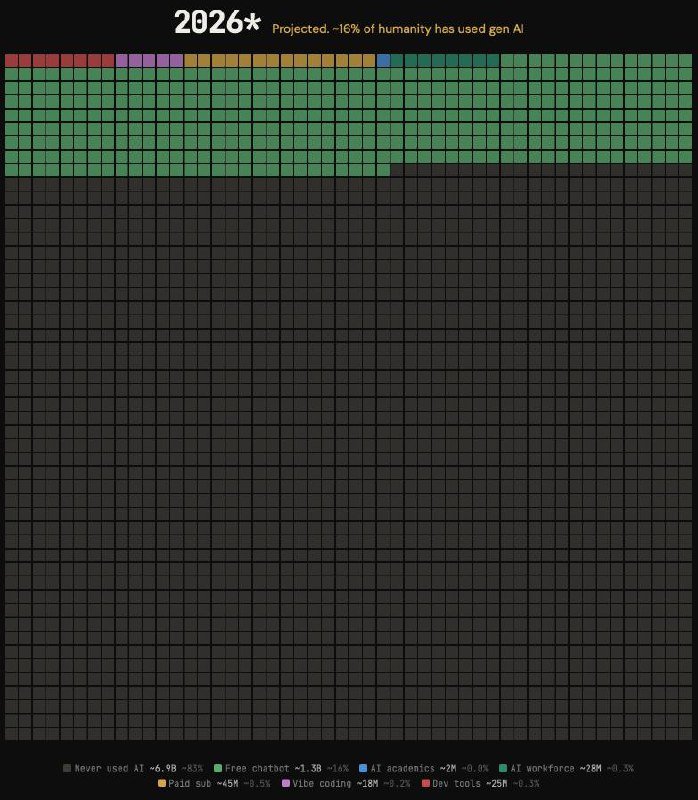Select the "AI workforce" legend label
698x800 pixels.
(542, 768)
